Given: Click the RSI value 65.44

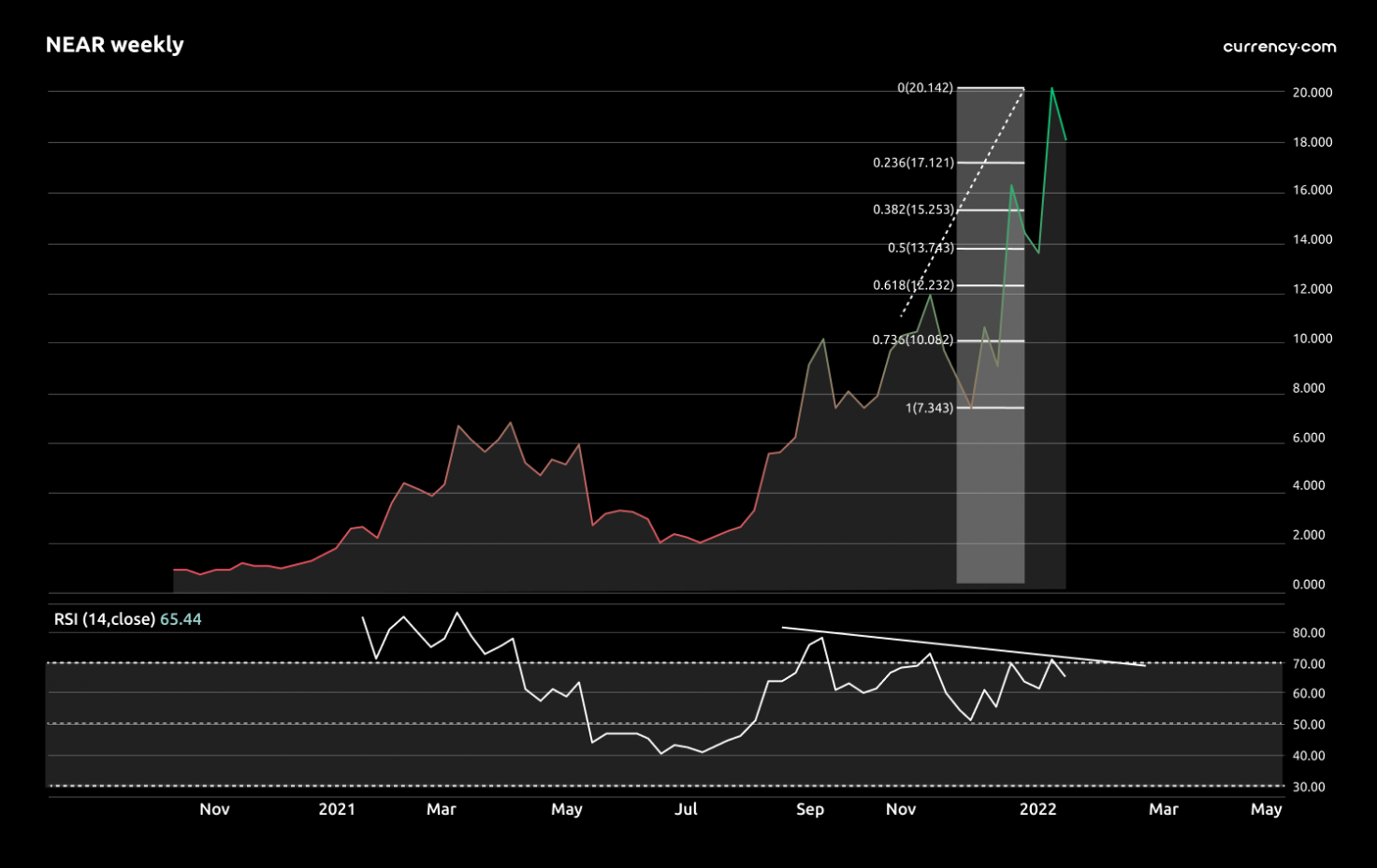Looking at the screenshot, I should click(181, 619).
